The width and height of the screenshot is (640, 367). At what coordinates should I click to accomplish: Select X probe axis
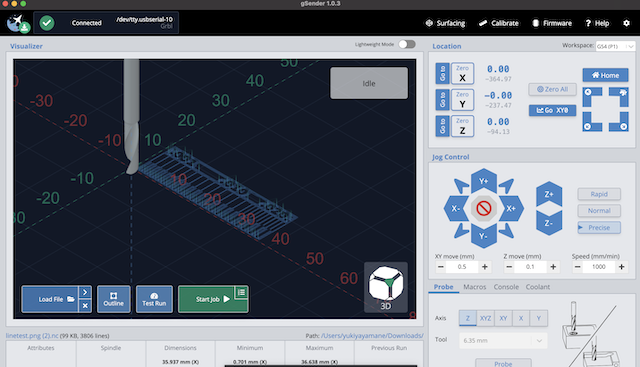tap(521, 318)
